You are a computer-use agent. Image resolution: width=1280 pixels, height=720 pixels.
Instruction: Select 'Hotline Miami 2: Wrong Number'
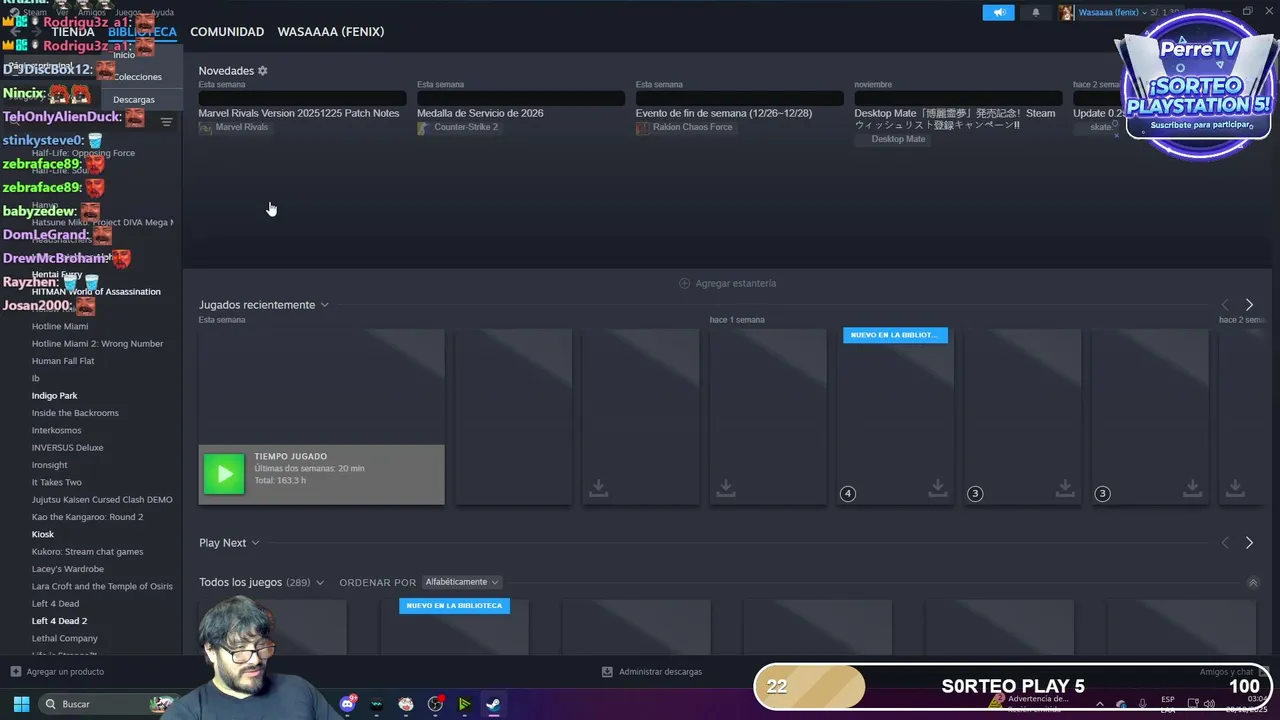[x=97, y=343]
